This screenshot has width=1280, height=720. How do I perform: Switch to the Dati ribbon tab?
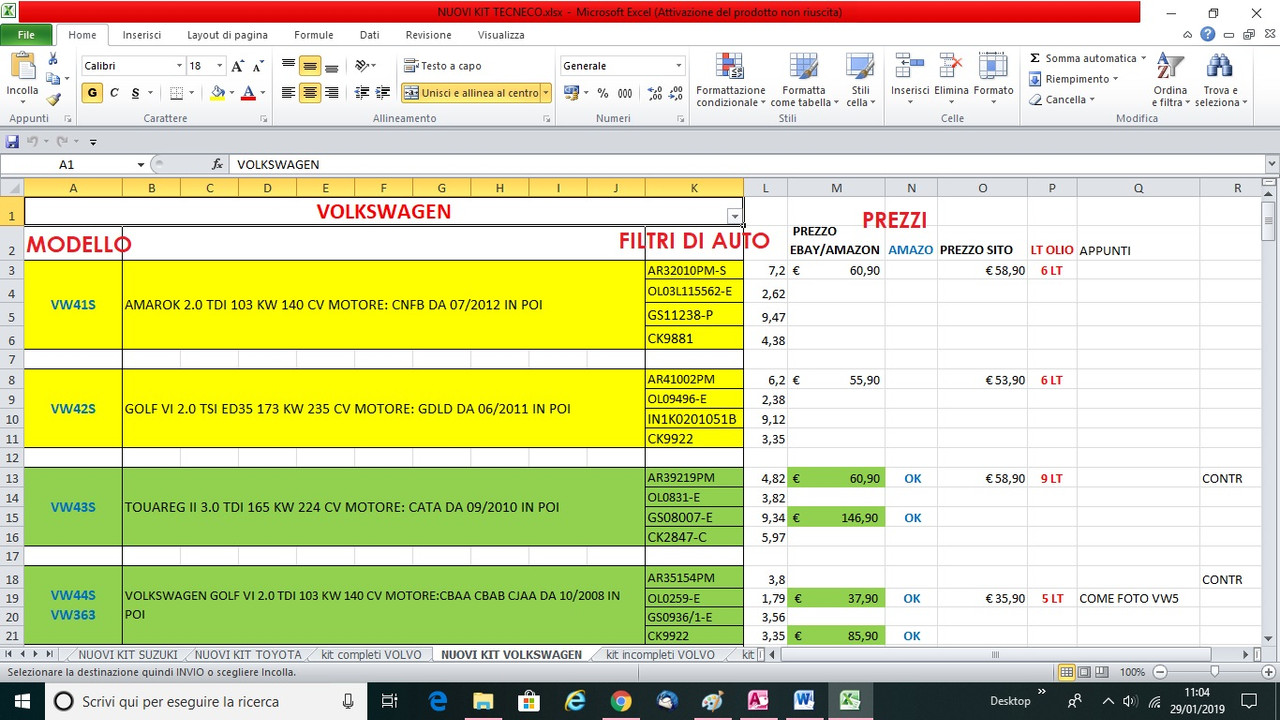(370, 35)
